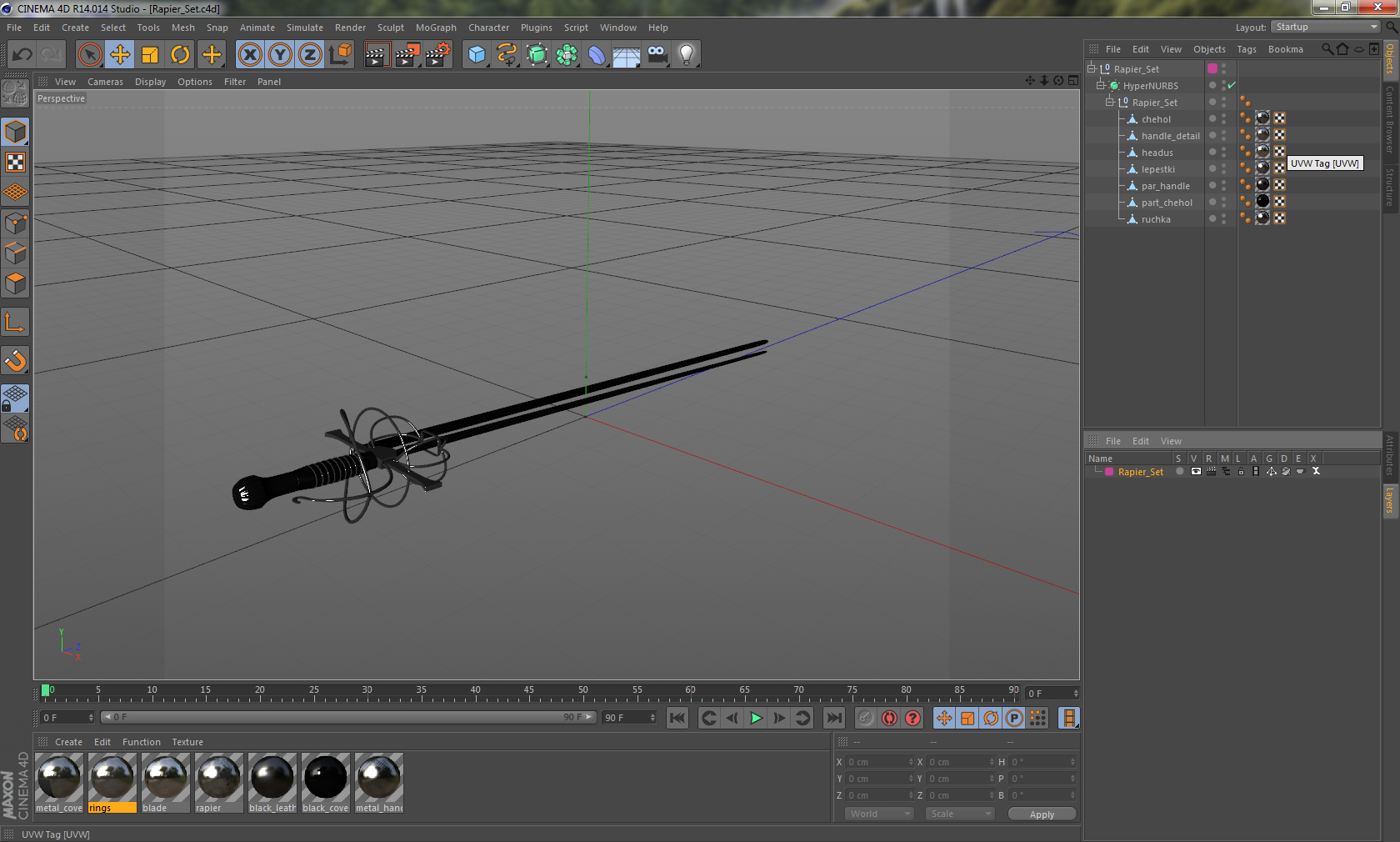This screenshot has width=1400, height=842.
Task: Toggle the X-axis lock
Action: pos(249,55)
